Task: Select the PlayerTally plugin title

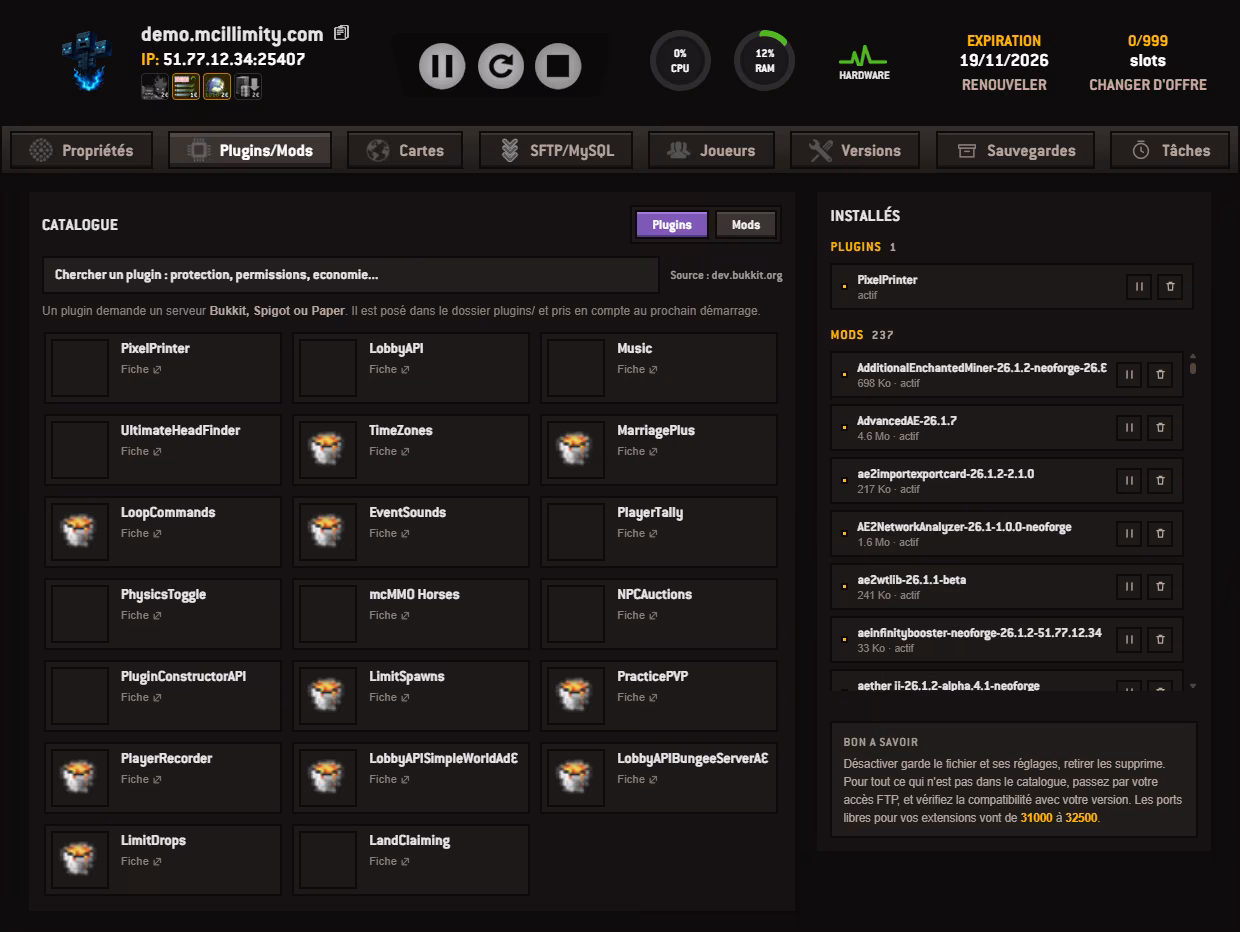Action: (x=650, y=513)
